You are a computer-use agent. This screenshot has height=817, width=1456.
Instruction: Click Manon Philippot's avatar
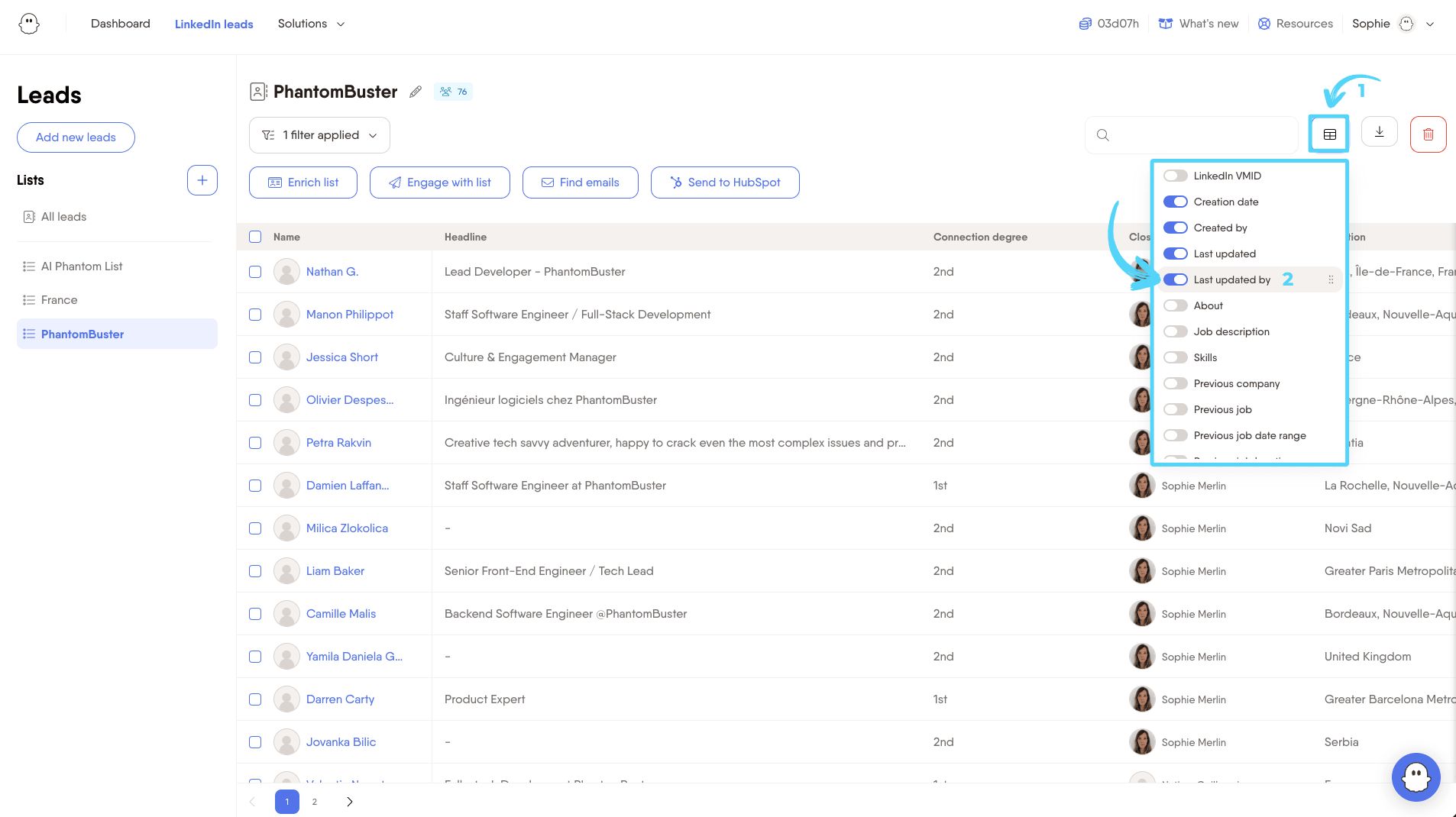(x=286, y=315)
